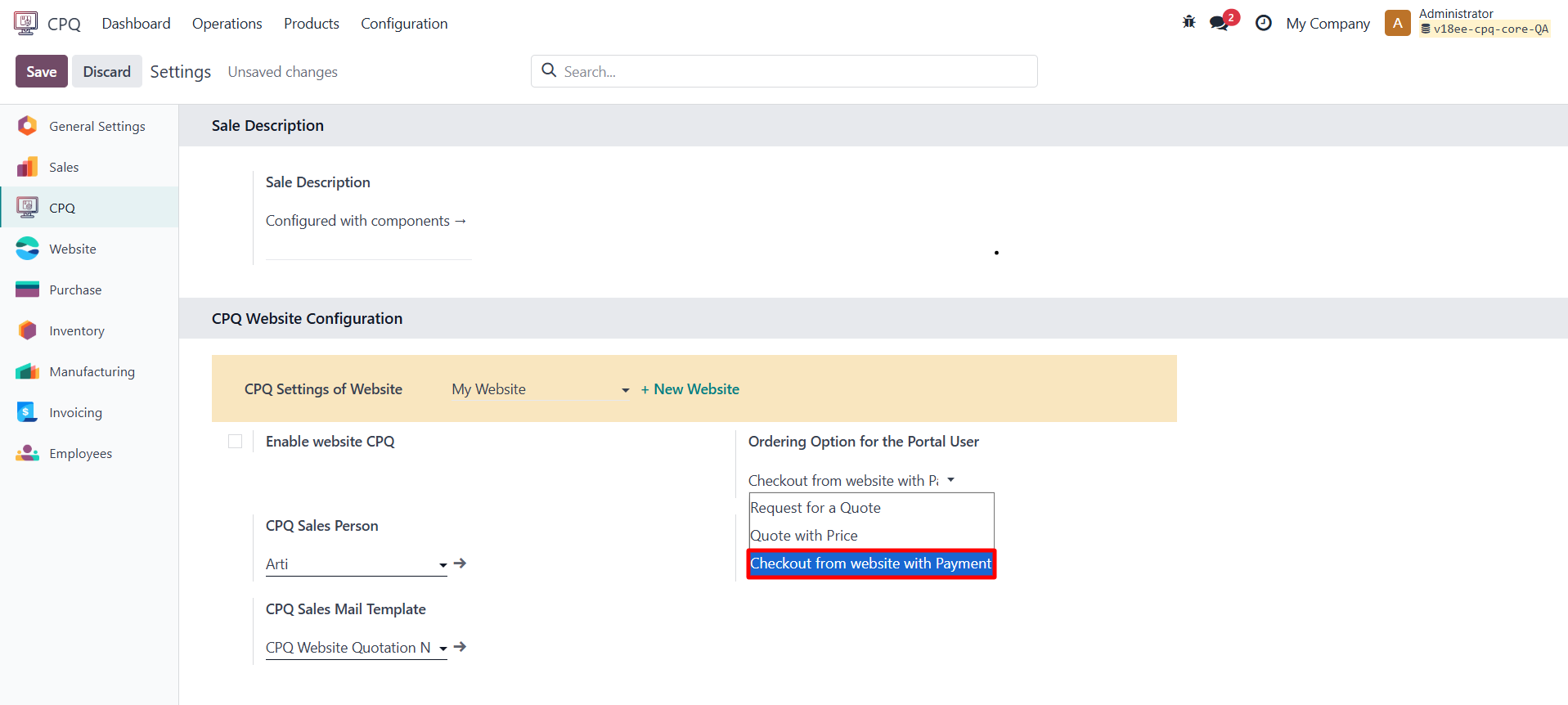Expand the CPQ Sales Mail Template dropdown

click(443, 648)
